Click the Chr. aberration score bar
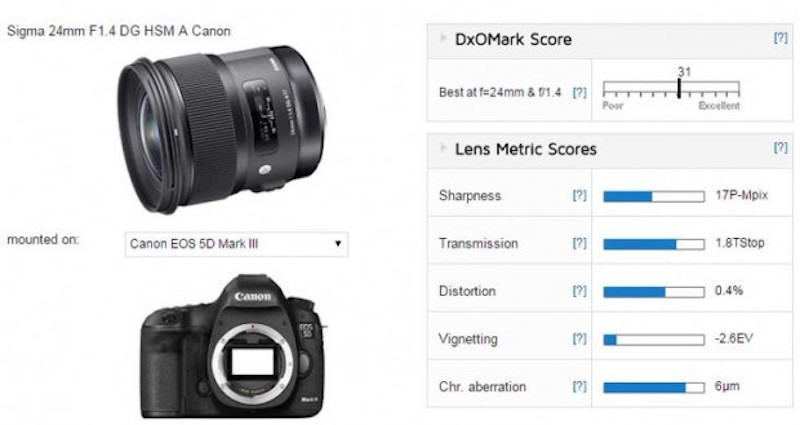The height and width of the screenshot is (425, 800). click(x=654, y=387)
